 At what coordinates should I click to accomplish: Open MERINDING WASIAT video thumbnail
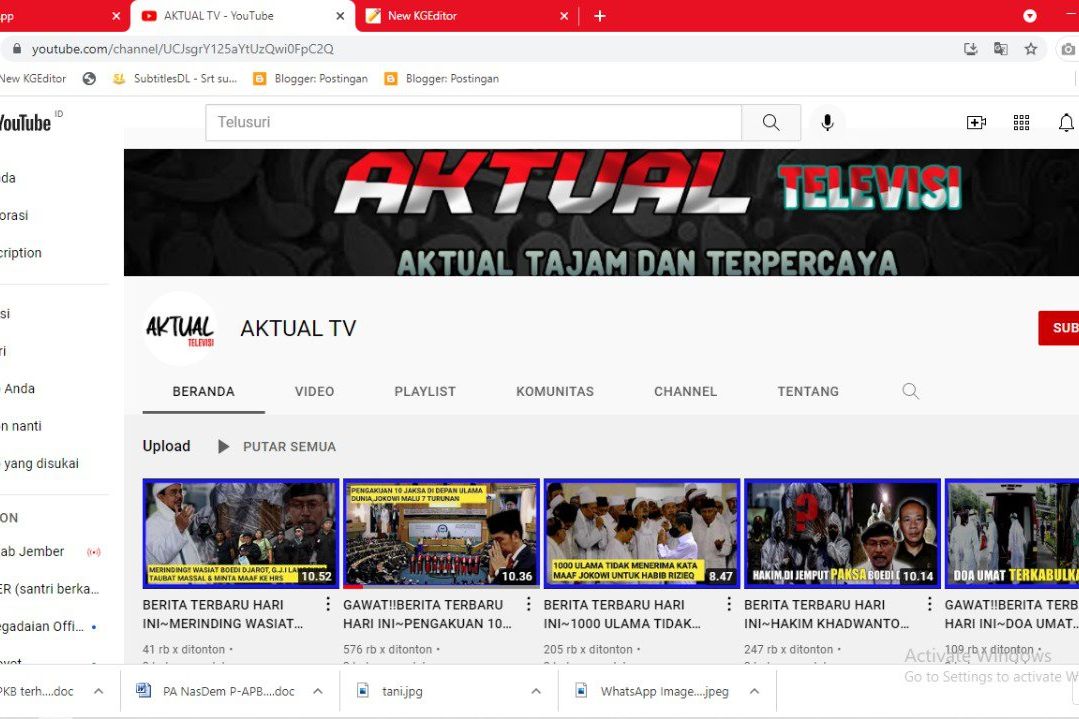tap(241, 534)
